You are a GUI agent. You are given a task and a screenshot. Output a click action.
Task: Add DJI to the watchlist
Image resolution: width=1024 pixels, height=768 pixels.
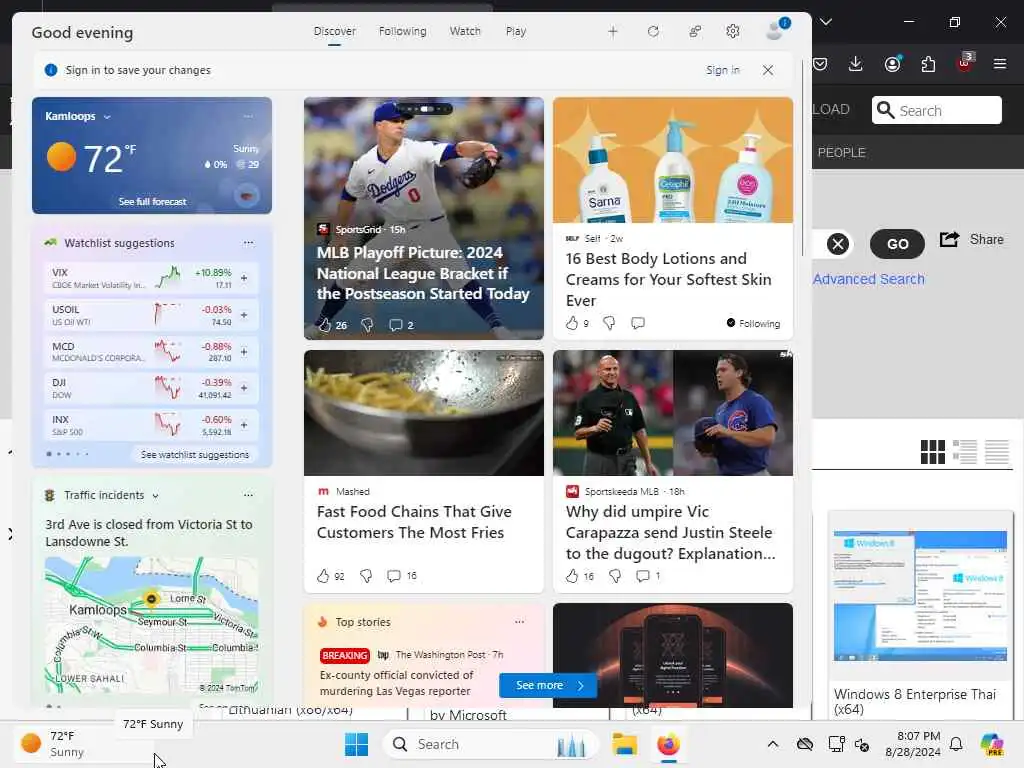click(x=244, y=388)
